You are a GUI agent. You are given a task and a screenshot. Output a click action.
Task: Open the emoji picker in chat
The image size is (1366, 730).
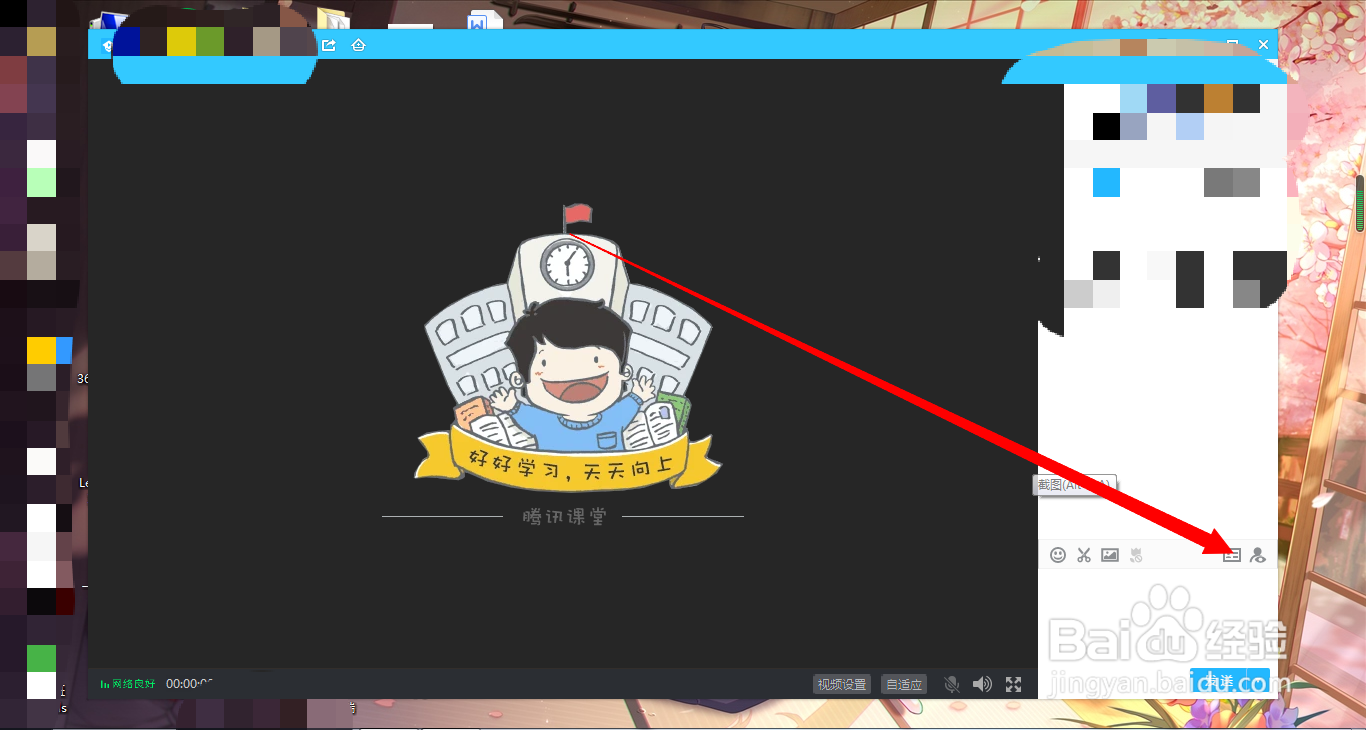point(1058,554)
